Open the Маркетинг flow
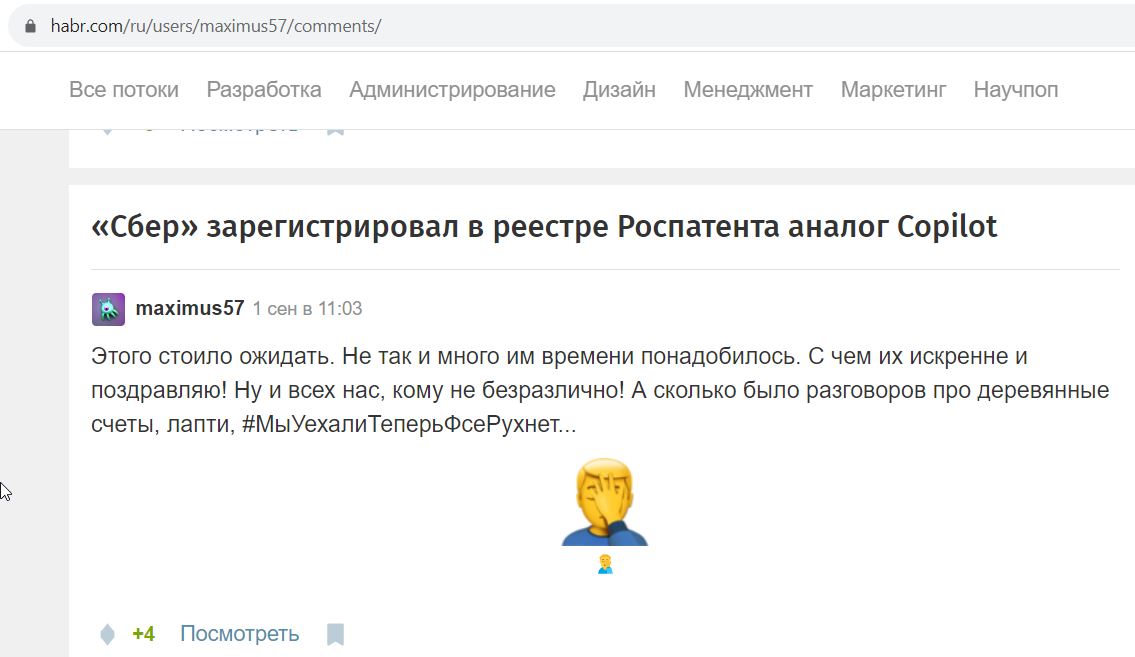Screen dimensions: 1135x657 pyautogui.click(x=893, y=90)
